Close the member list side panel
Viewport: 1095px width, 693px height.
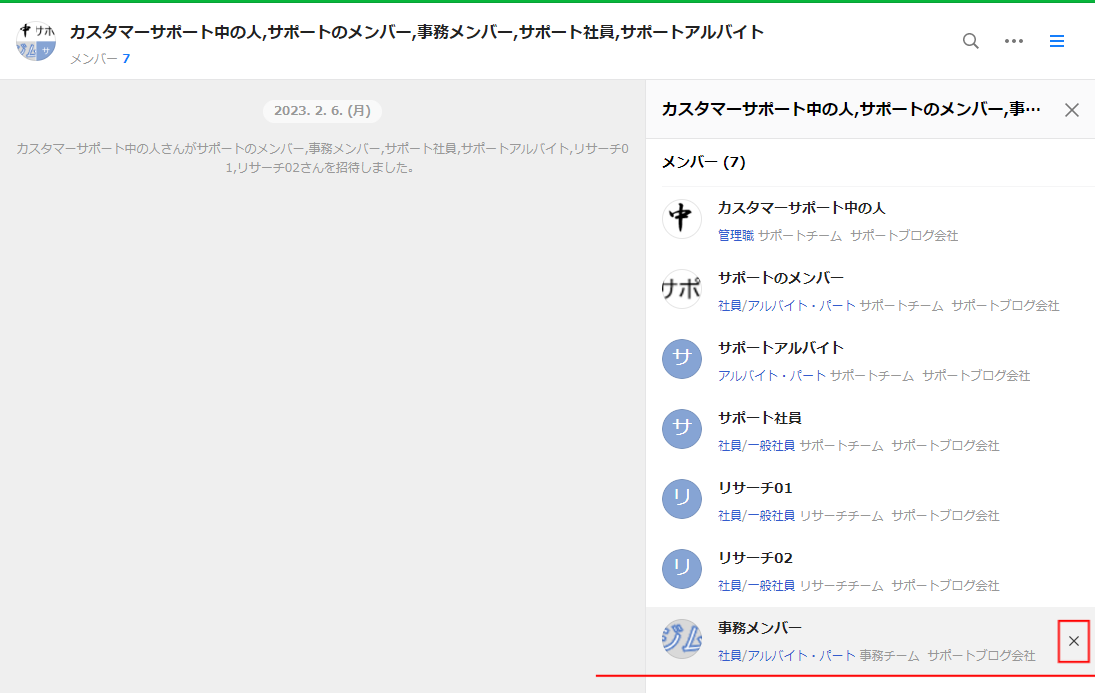tap(1072, 110)
